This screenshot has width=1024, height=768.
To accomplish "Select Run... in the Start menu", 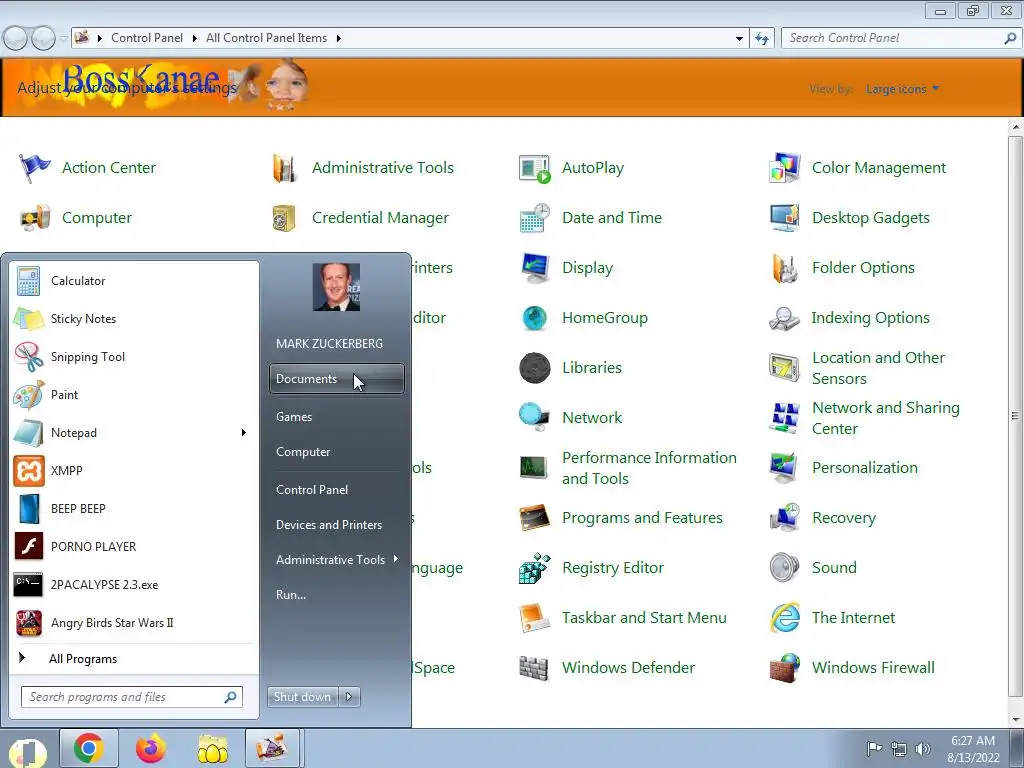I will point(337,595).
